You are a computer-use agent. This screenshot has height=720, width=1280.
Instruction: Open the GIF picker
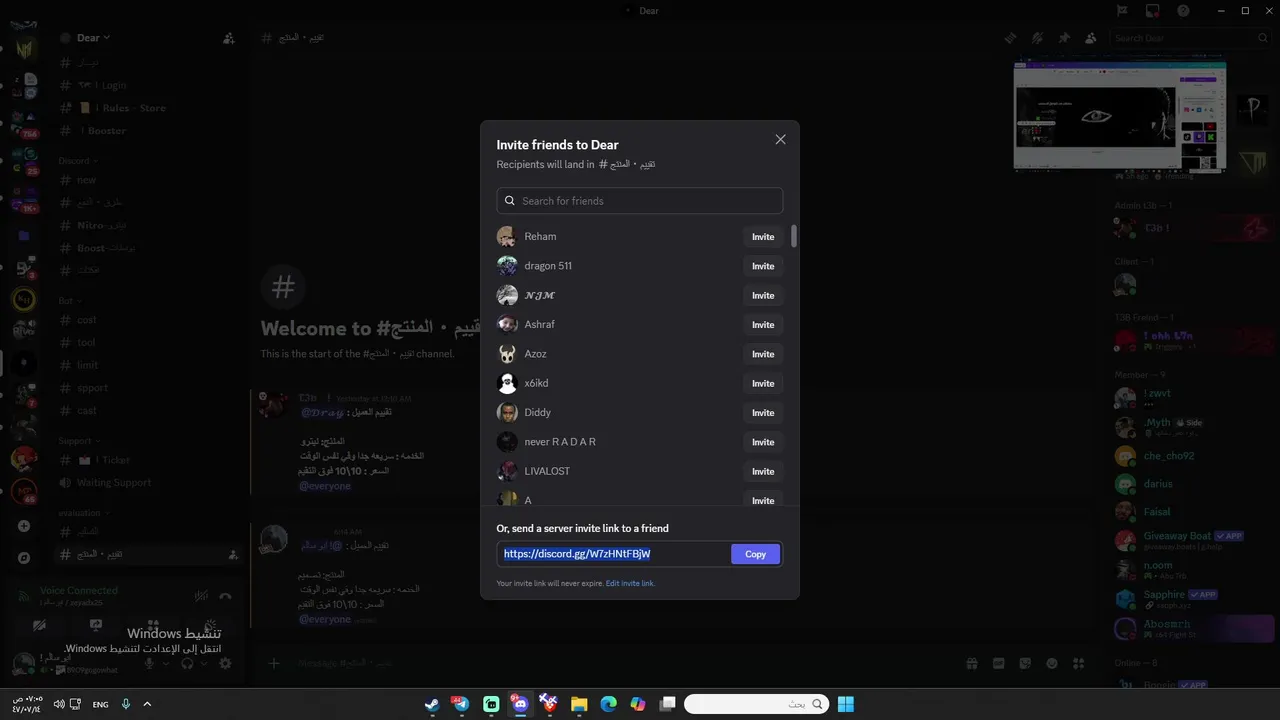point(998,664)
